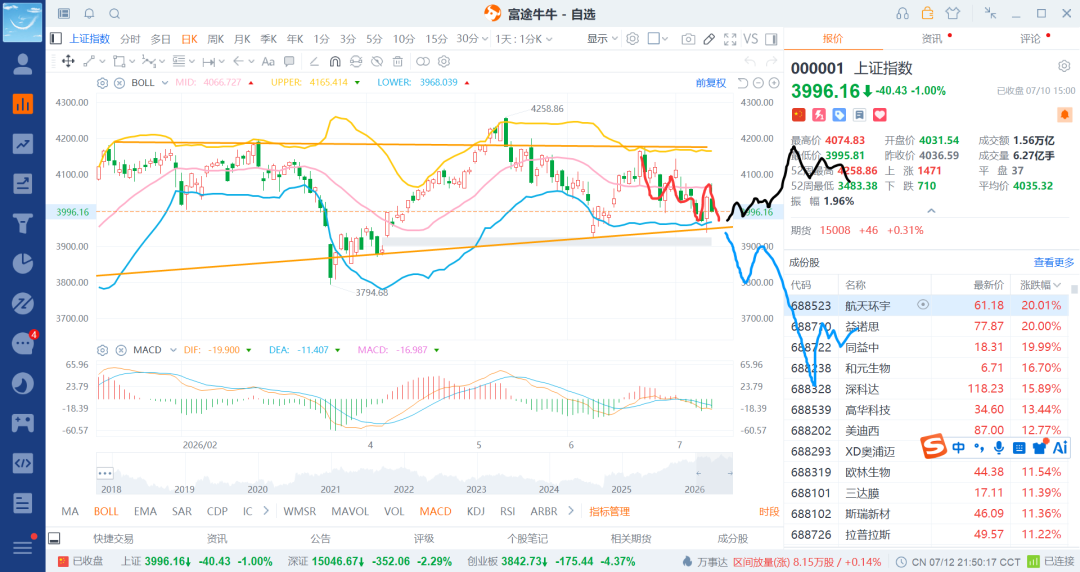This screenshot has width=1080, height=572.
Task: Select the RSI indicator button
Action: [x=508, y=511]
